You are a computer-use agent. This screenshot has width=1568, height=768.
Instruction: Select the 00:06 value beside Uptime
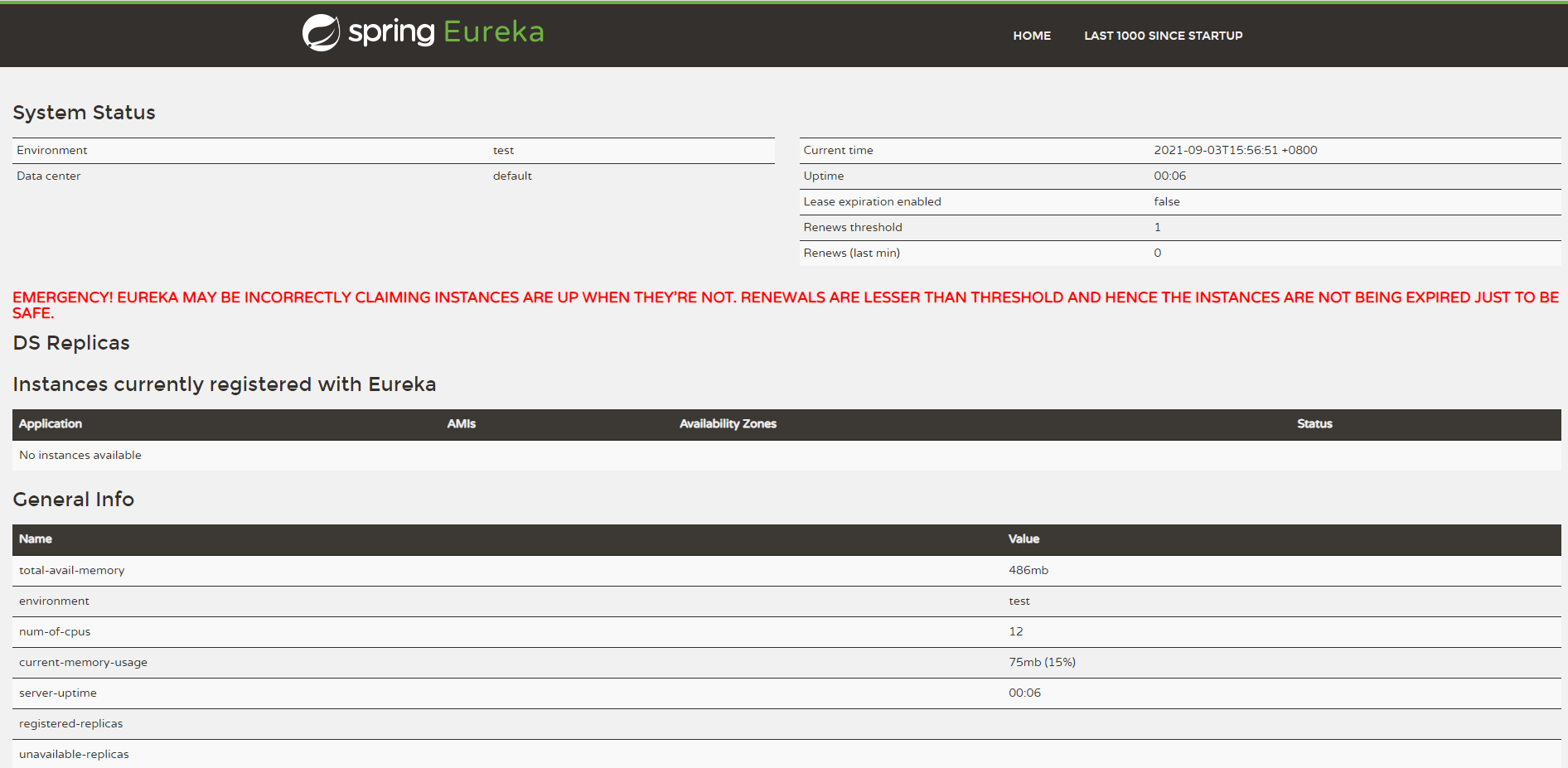coord(1170,176)
